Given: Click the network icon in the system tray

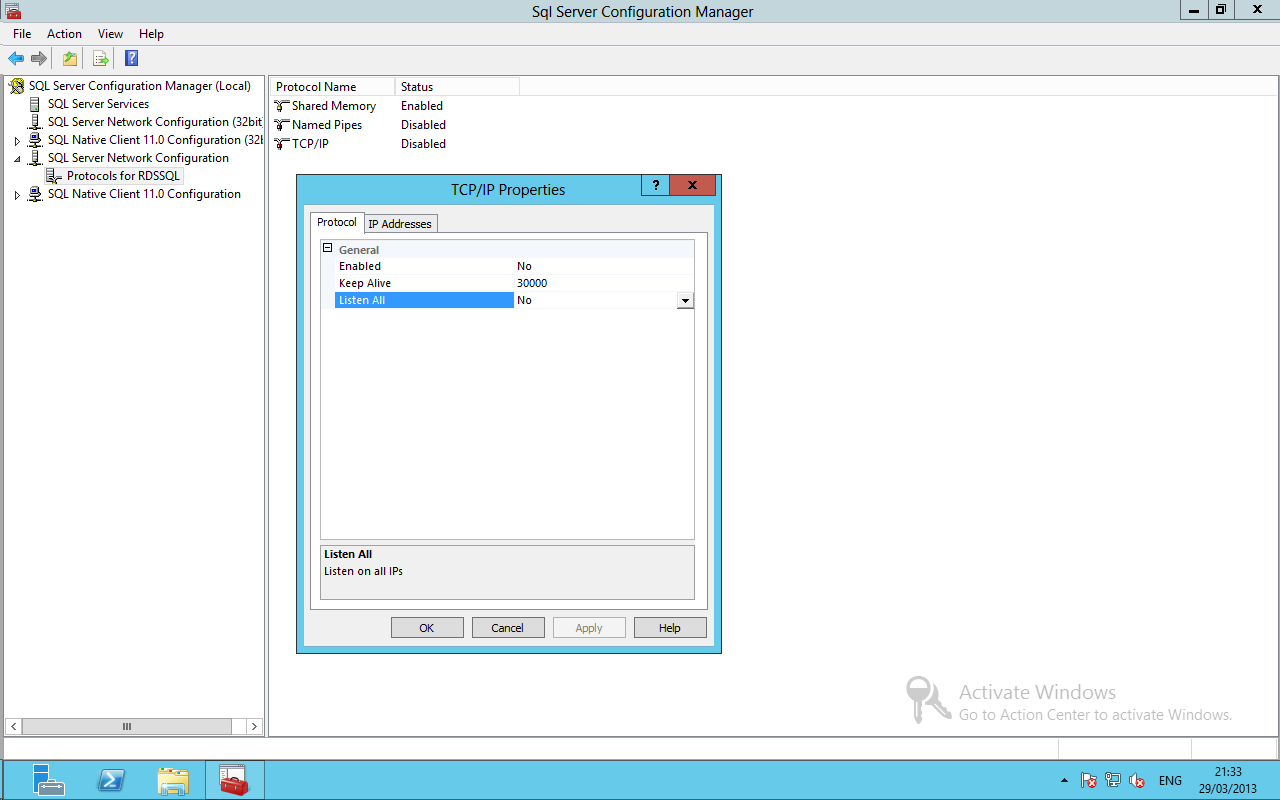Looking at the screenshot, I should 1113,780.
